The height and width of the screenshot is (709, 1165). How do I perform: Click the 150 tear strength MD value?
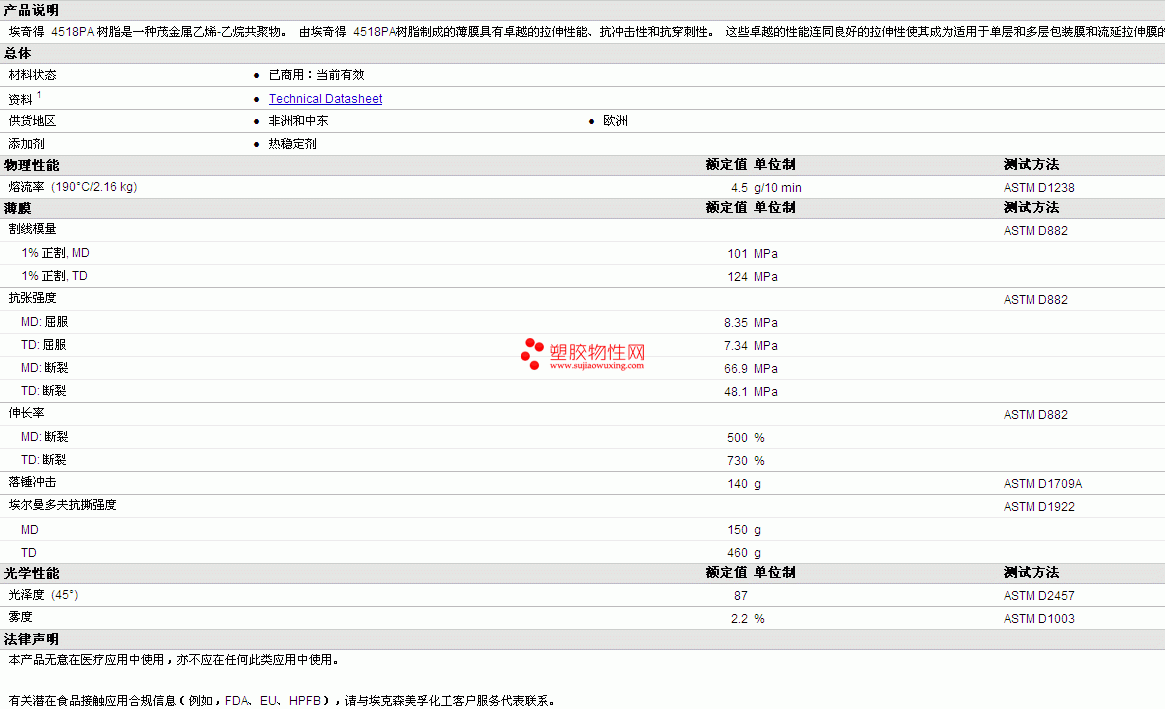(x=737, y=530)
